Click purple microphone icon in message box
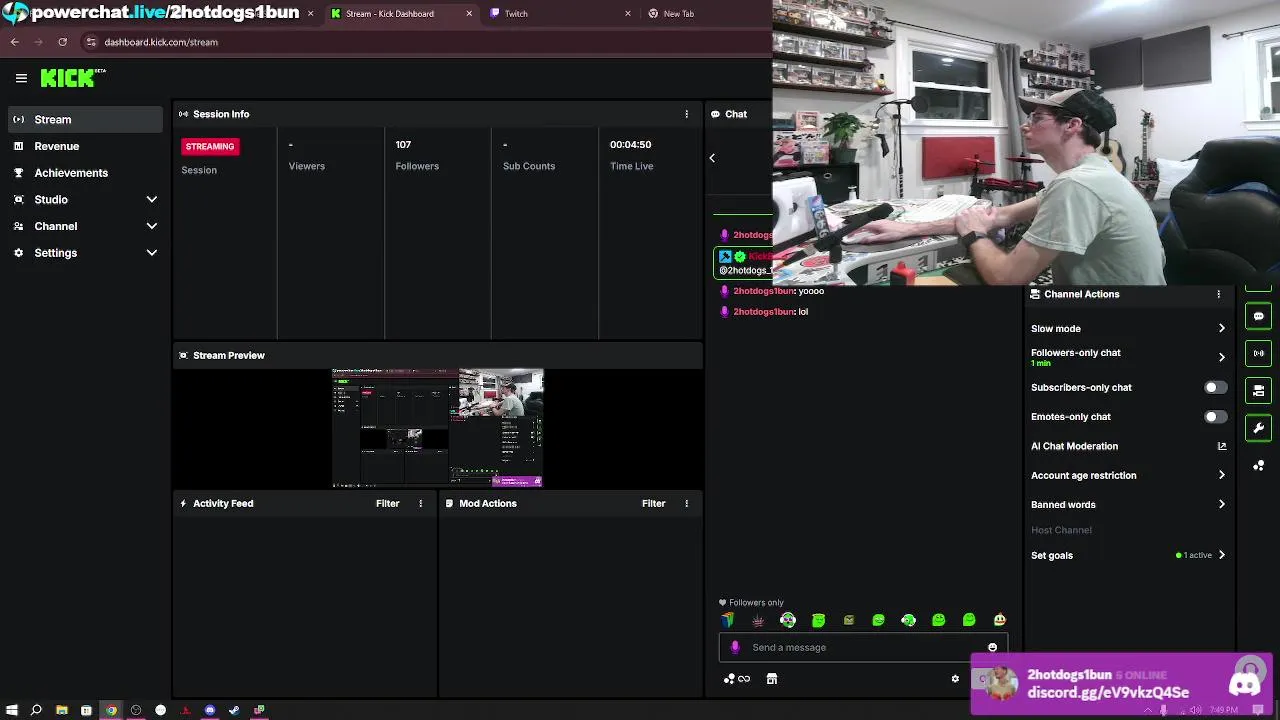 [735, 647]
